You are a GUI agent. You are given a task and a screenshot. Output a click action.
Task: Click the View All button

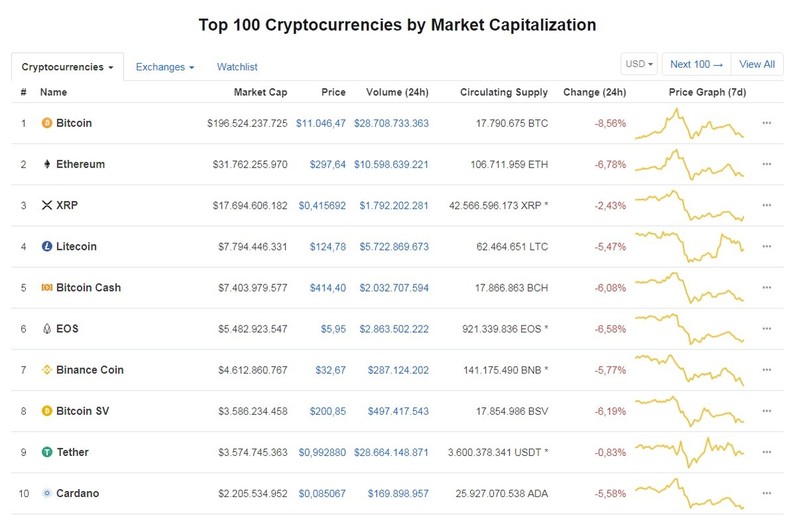point(757,64)
